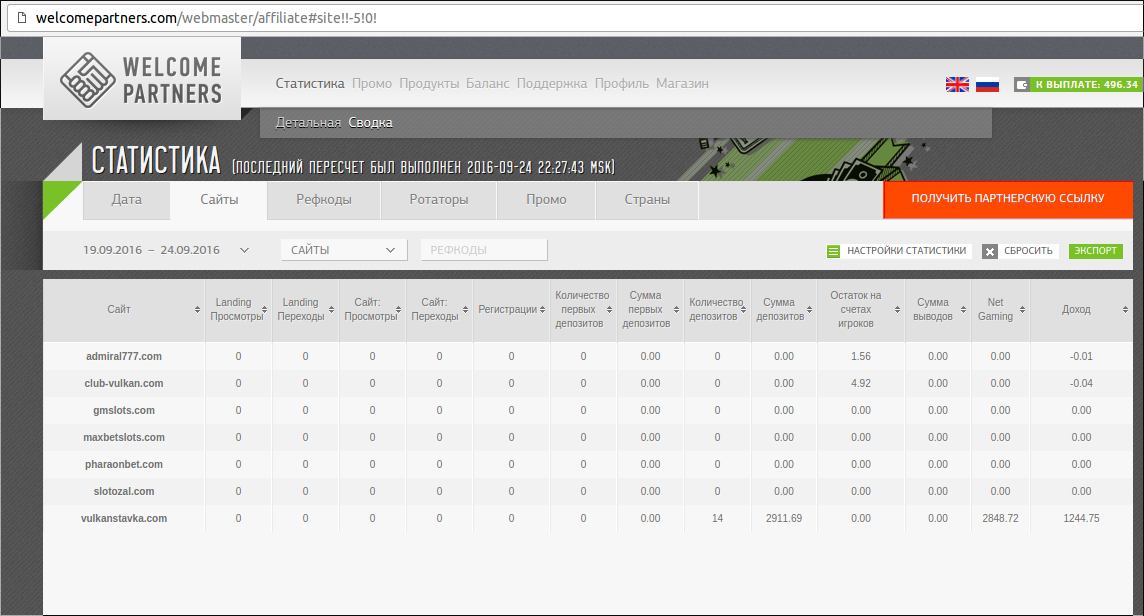The height and width of the screenshot is (616, 1144).
Task: Sort by Landing Просмотры column arrows
Action: (x=264, y=309)
